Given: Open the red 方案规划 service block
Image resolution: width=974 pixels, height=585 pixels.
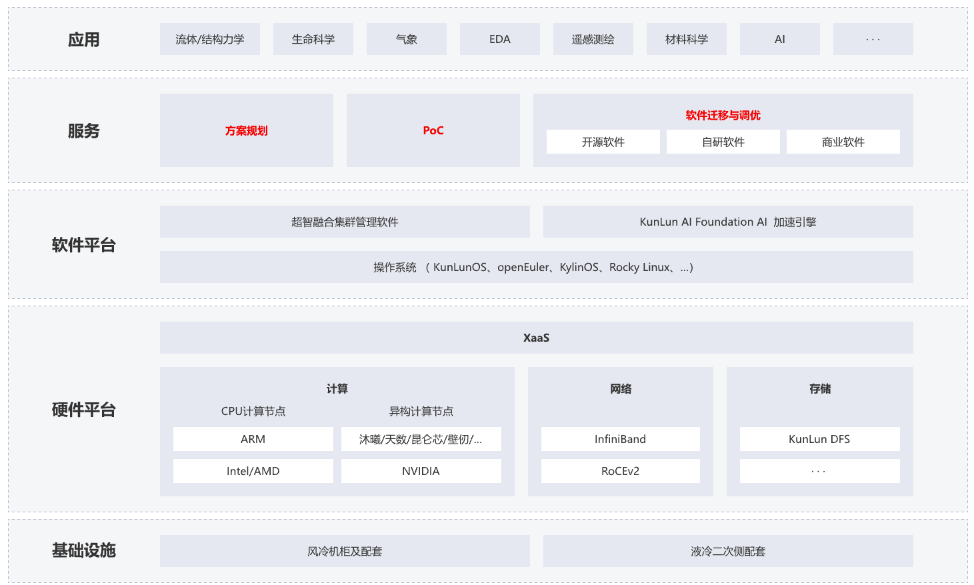Looking at the screenshot, I should coord(247,130).
